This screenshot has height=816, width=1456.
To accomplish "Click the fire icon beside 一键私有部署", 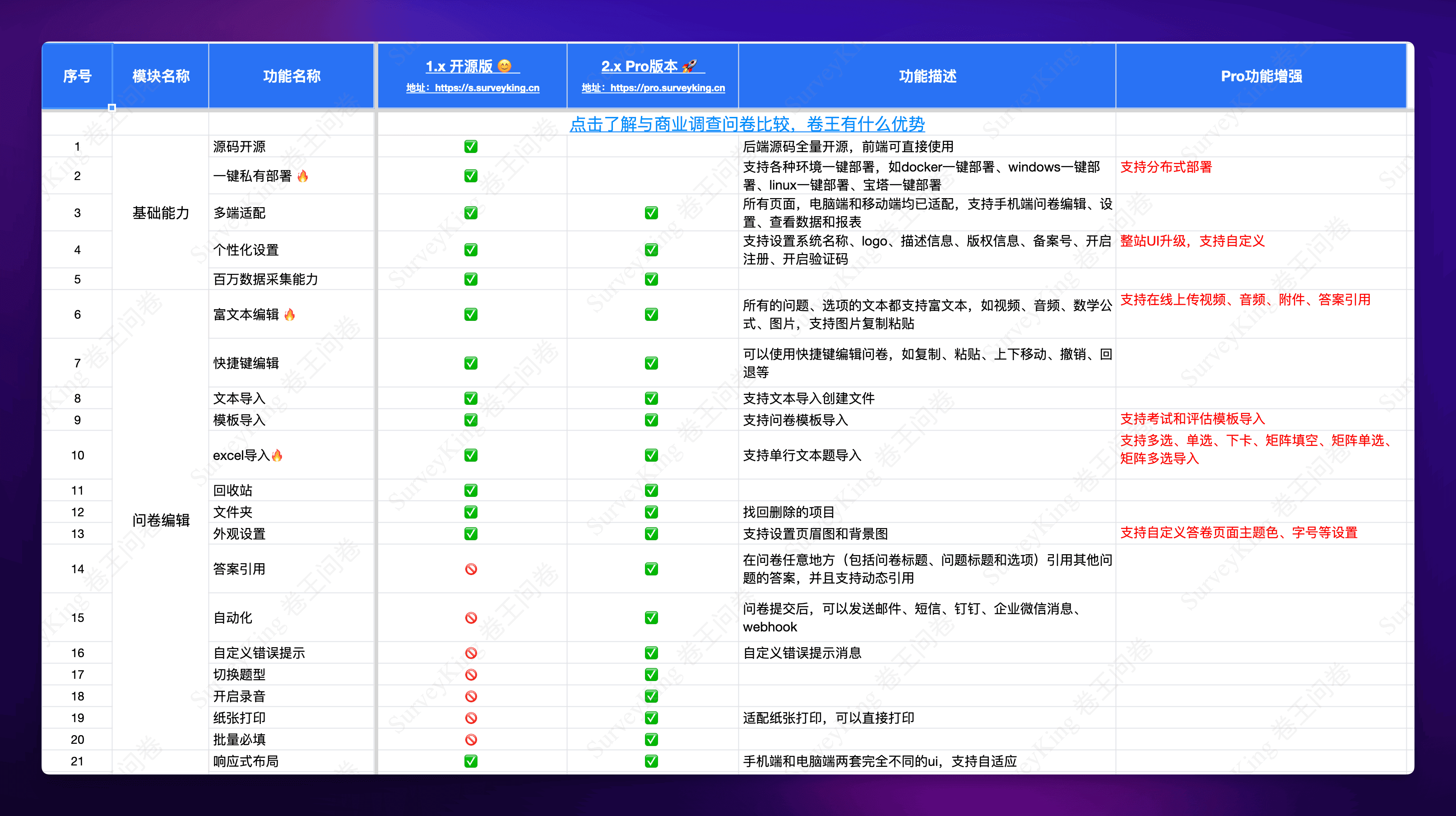I will (302, 176).
